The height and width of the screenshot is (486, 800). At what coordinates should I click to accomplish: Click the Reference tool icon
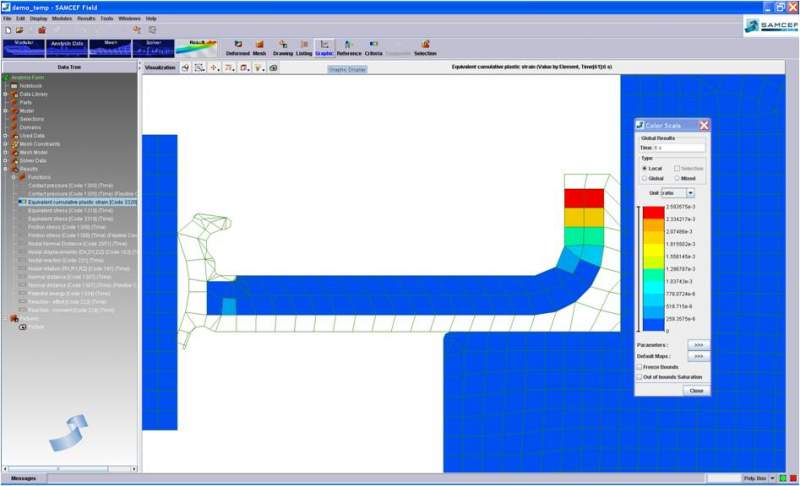[x=349, y=48]
